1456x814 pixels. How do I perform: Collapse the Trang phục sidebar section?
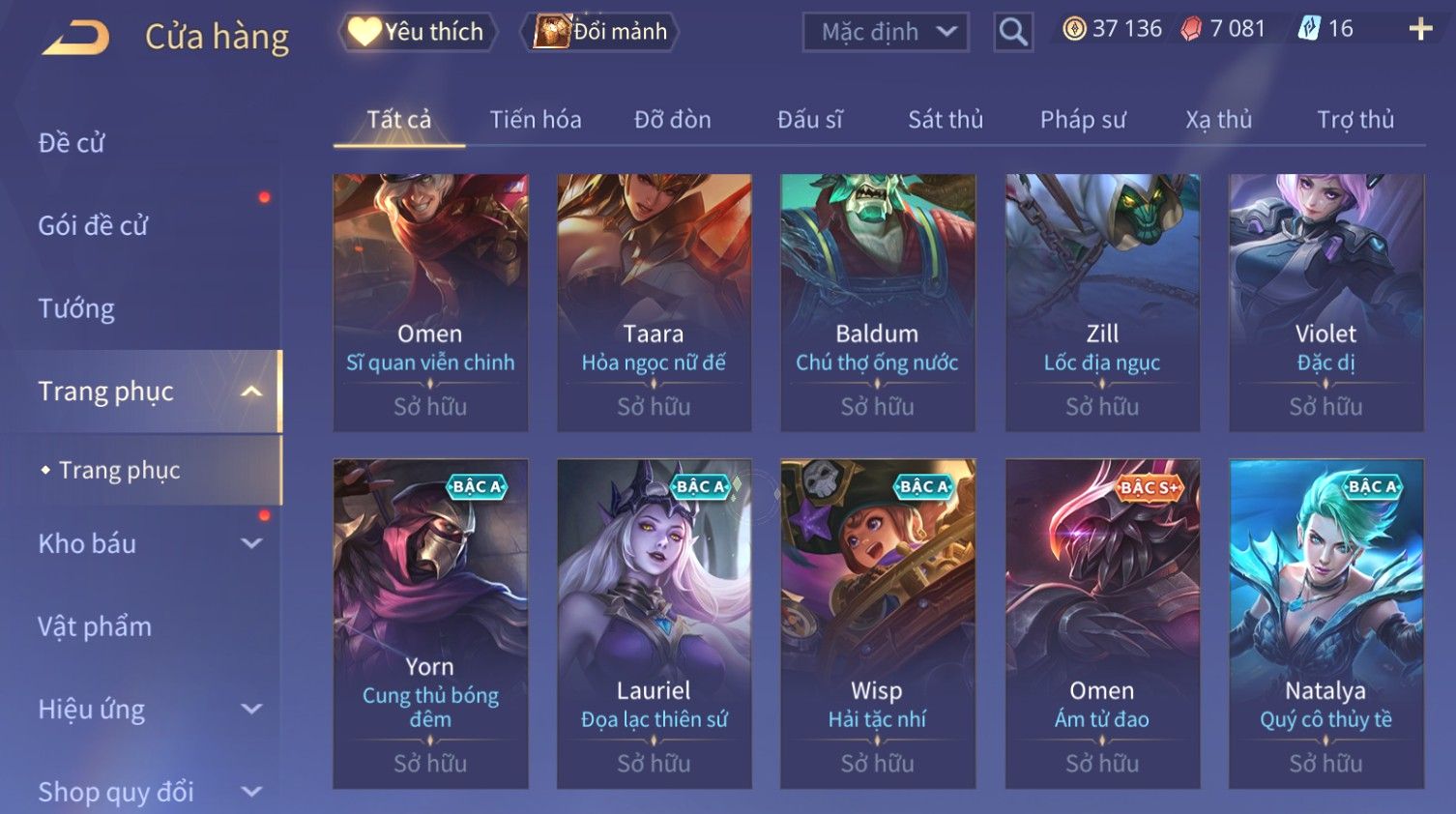(x=251, y=392)
